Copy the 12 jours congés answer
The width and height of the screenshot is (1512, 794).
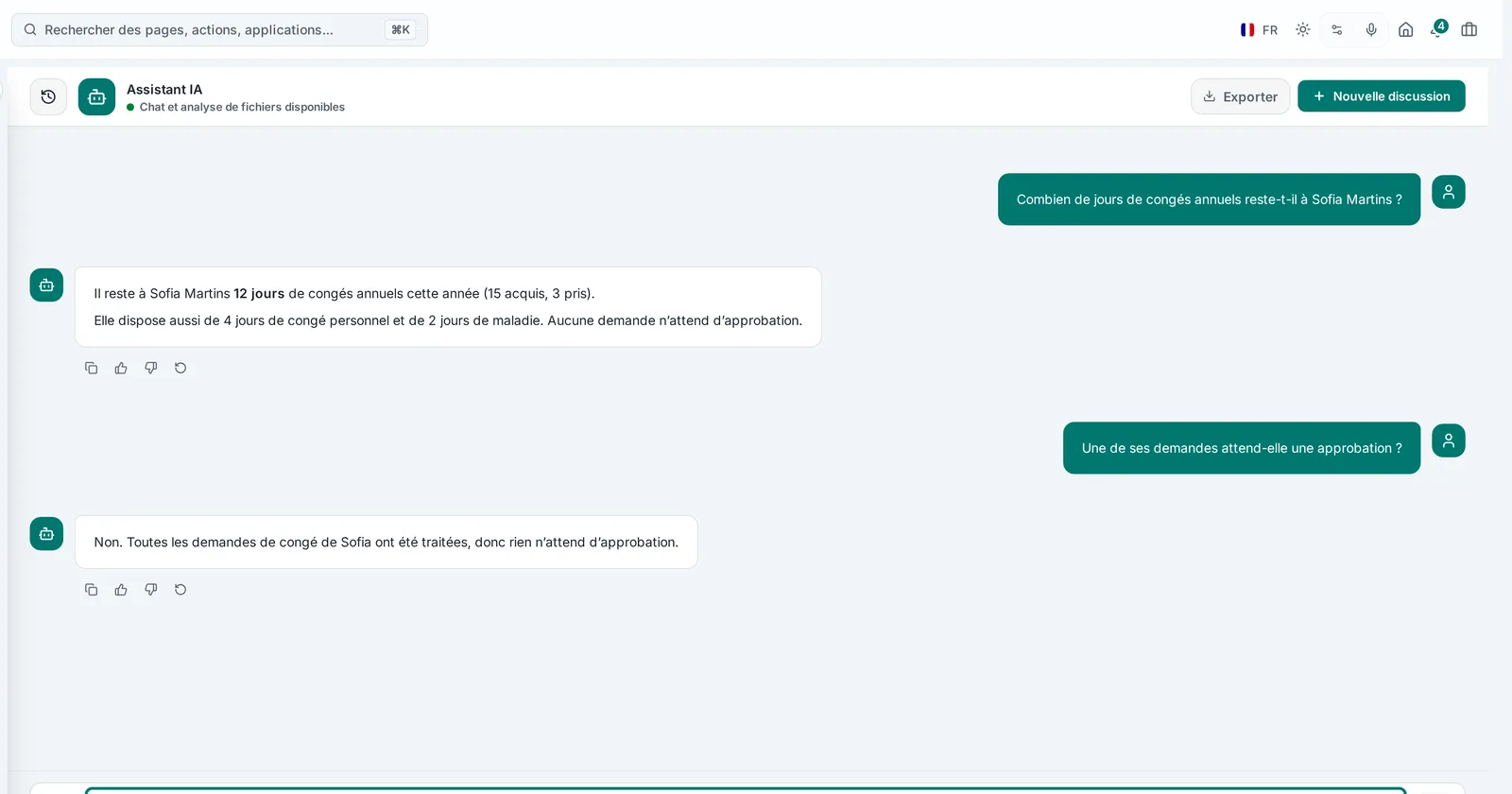[x=92, y=368]
